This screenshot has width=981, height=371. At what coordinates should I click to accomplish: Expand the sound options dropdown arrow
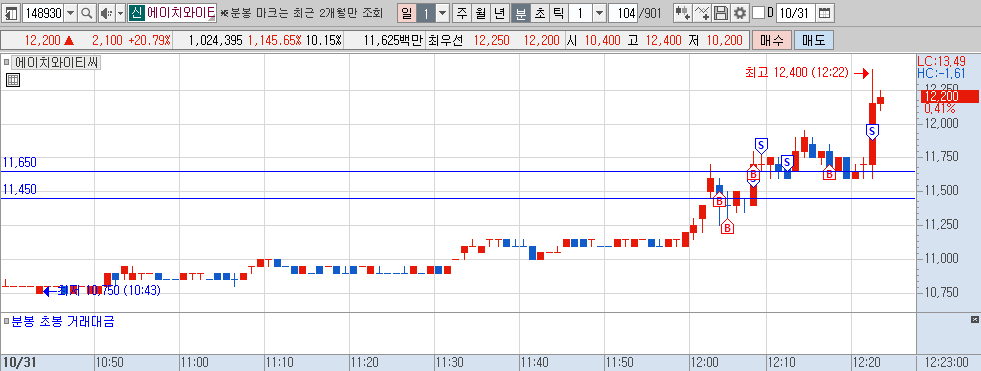[x=119, y=13]
